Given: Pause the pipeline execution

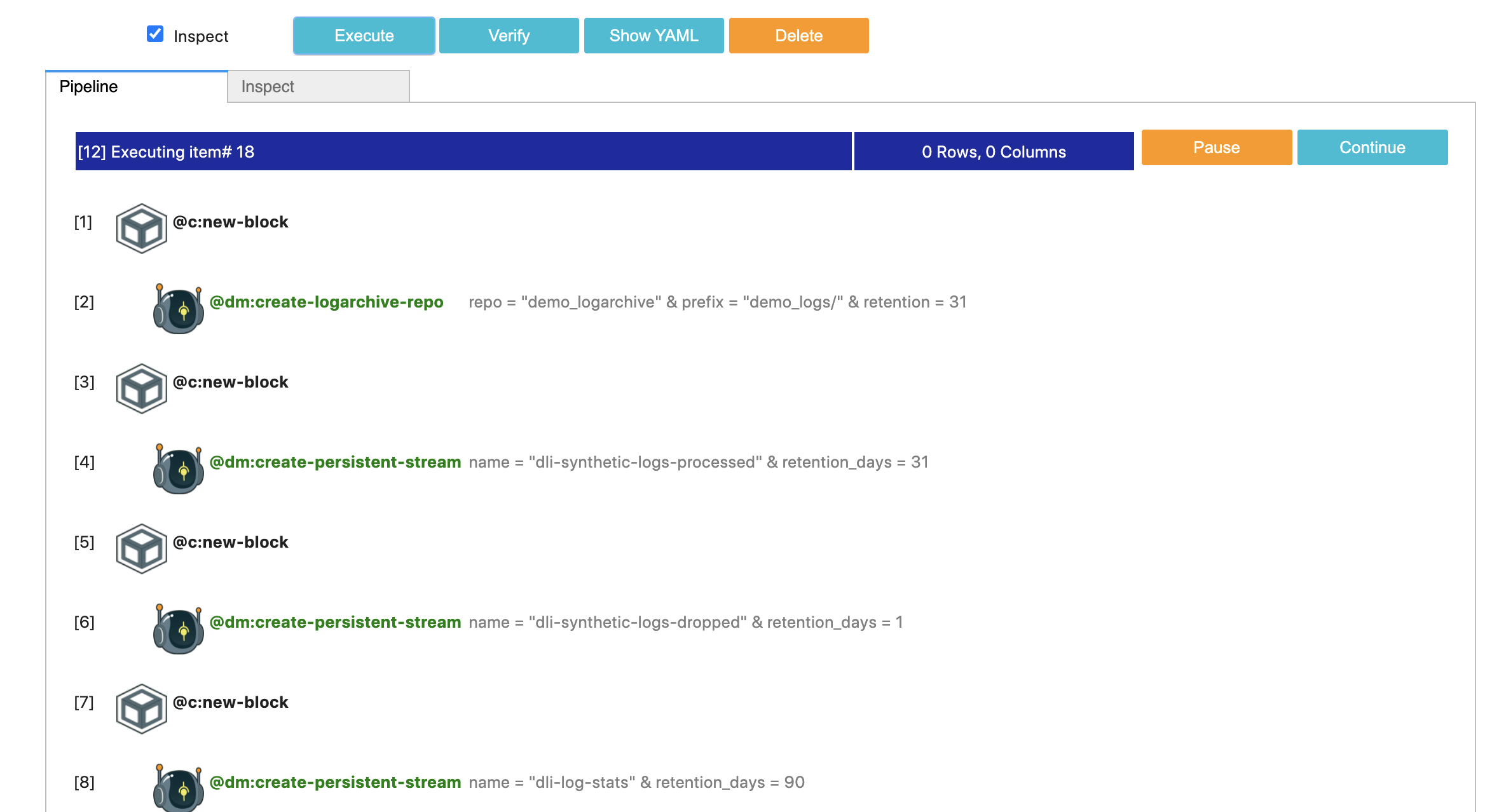Looking at the screenshot, I should click(1216, 147).
